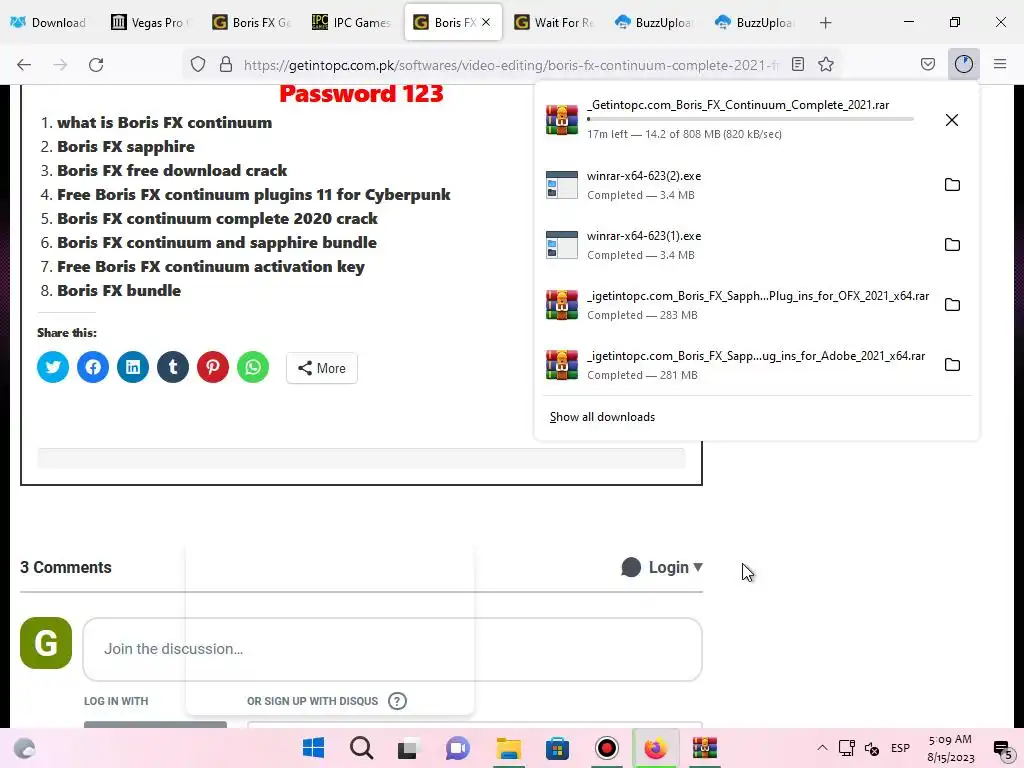Open Microsoft Store from the taskbar
The width and height of the screenshot is (1024, 768).
coord(557,748)
